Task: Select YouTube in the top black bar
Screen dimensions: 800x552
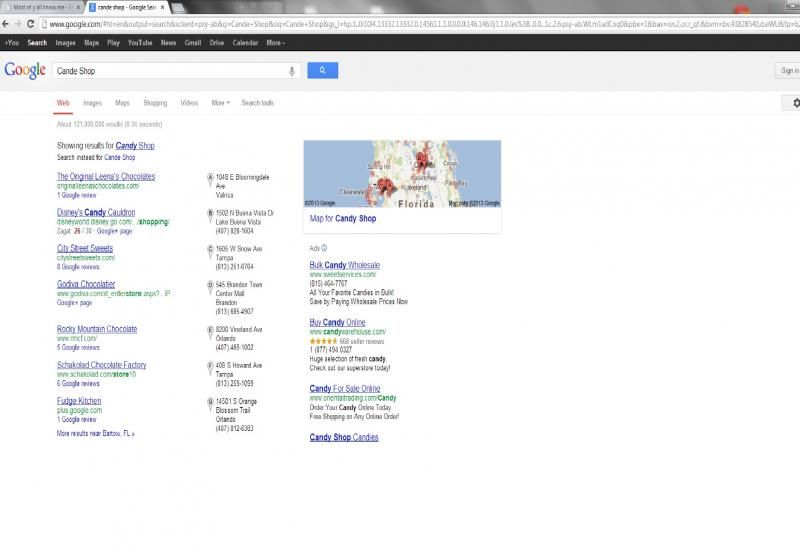Action: coord(140,43)
